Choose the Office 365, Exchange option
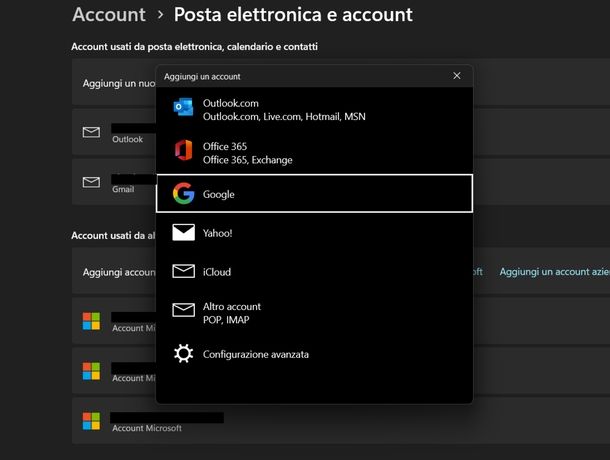Screen dimensions: 610x460 (x=314, y=153)
